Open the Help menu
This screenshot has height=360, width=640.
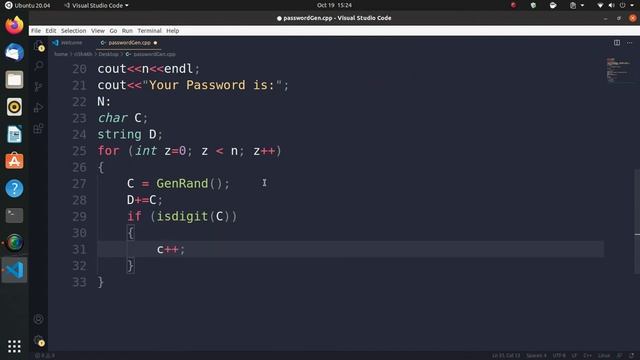172,31
